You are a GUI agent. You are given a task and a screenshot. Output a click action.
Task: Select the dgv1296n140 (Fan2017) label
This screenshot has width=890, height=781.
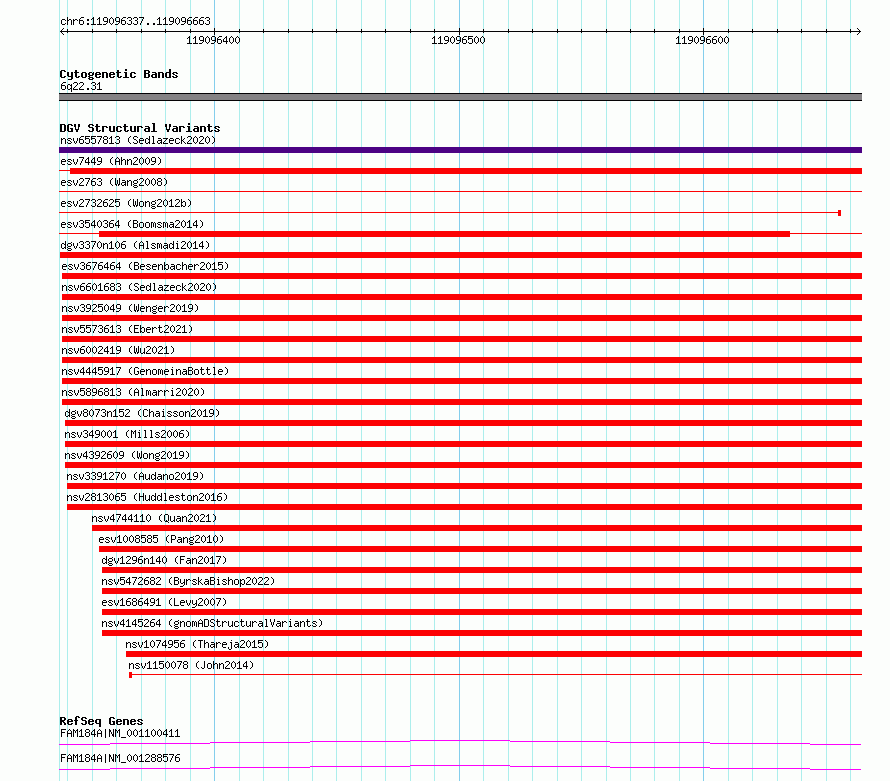tap(164, 560)
